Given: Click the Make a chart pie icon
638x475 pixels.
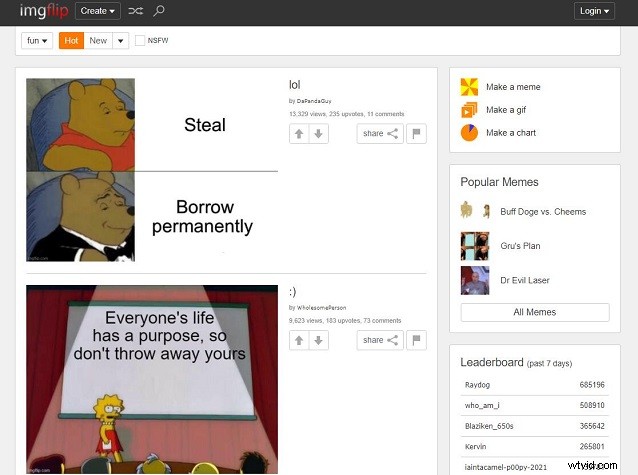Looking at the screenshot, I should tap(469, 133).
